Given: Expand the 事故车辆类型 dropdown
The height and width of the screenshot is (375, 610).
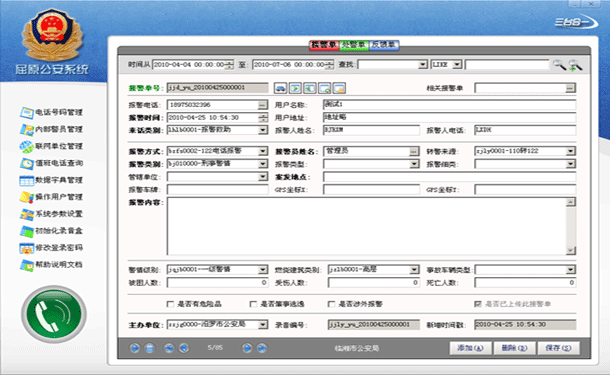Looking at the screenshot, I should point(571,270).
